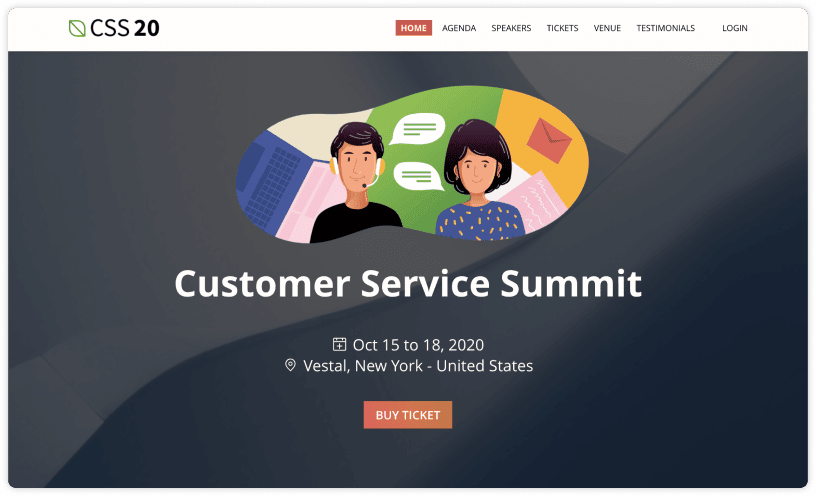View the TESTIMONIALS section
Viewport: 816px width, 496px height.
coord(666,28)
